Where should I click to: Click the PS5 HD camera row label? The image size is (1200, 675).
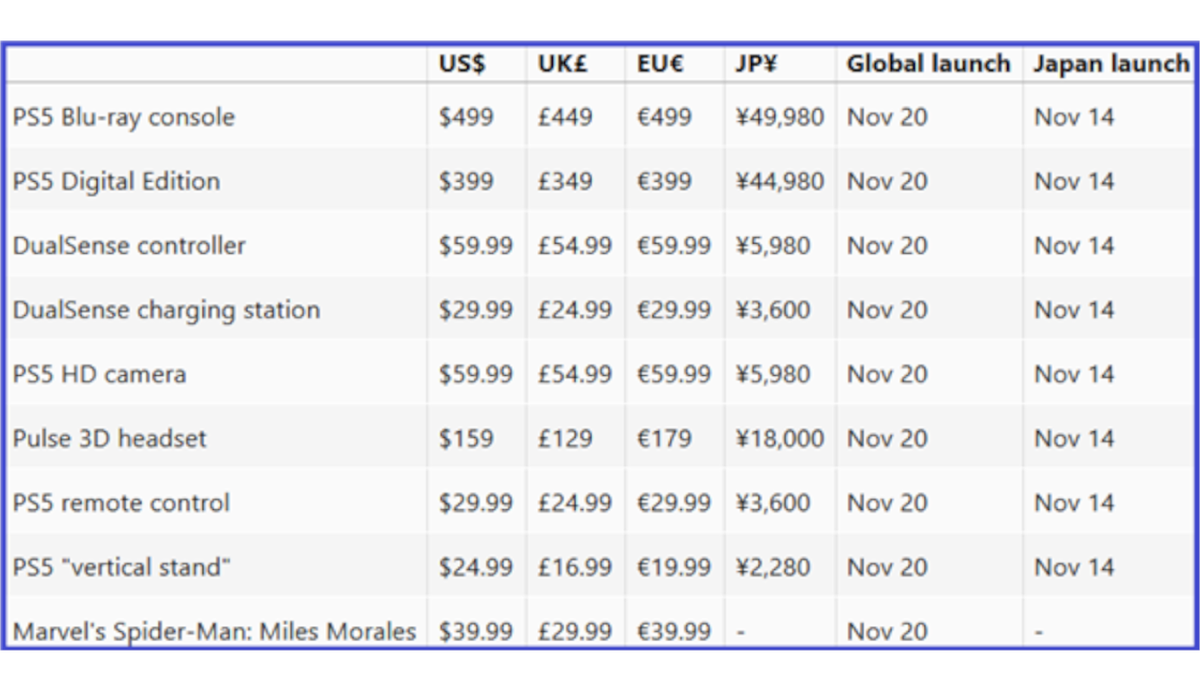[x=99, y=374]
